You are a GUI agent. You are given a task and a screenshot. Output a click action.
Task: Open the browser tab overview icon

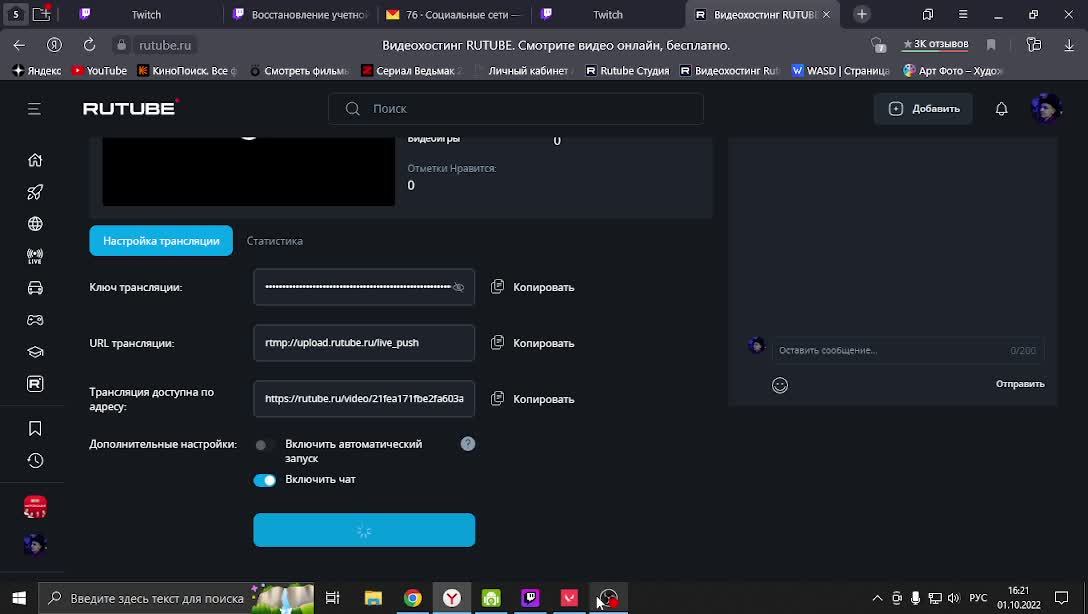[x=928, y=15]
